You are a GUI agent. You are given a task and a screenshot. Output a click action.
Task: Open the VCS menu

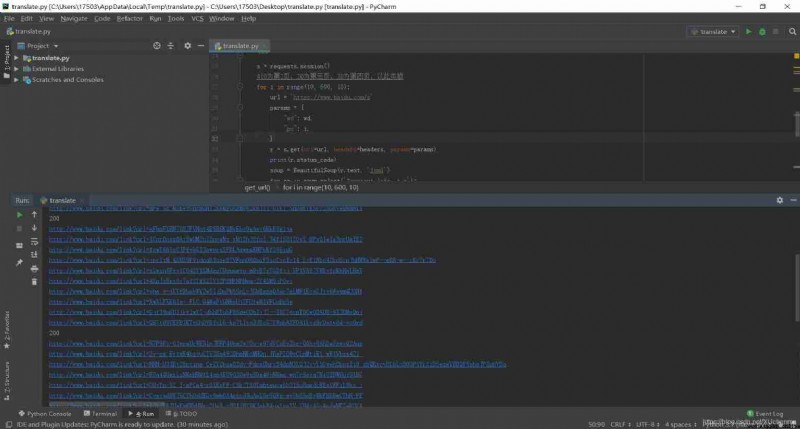tap(197, 18)
